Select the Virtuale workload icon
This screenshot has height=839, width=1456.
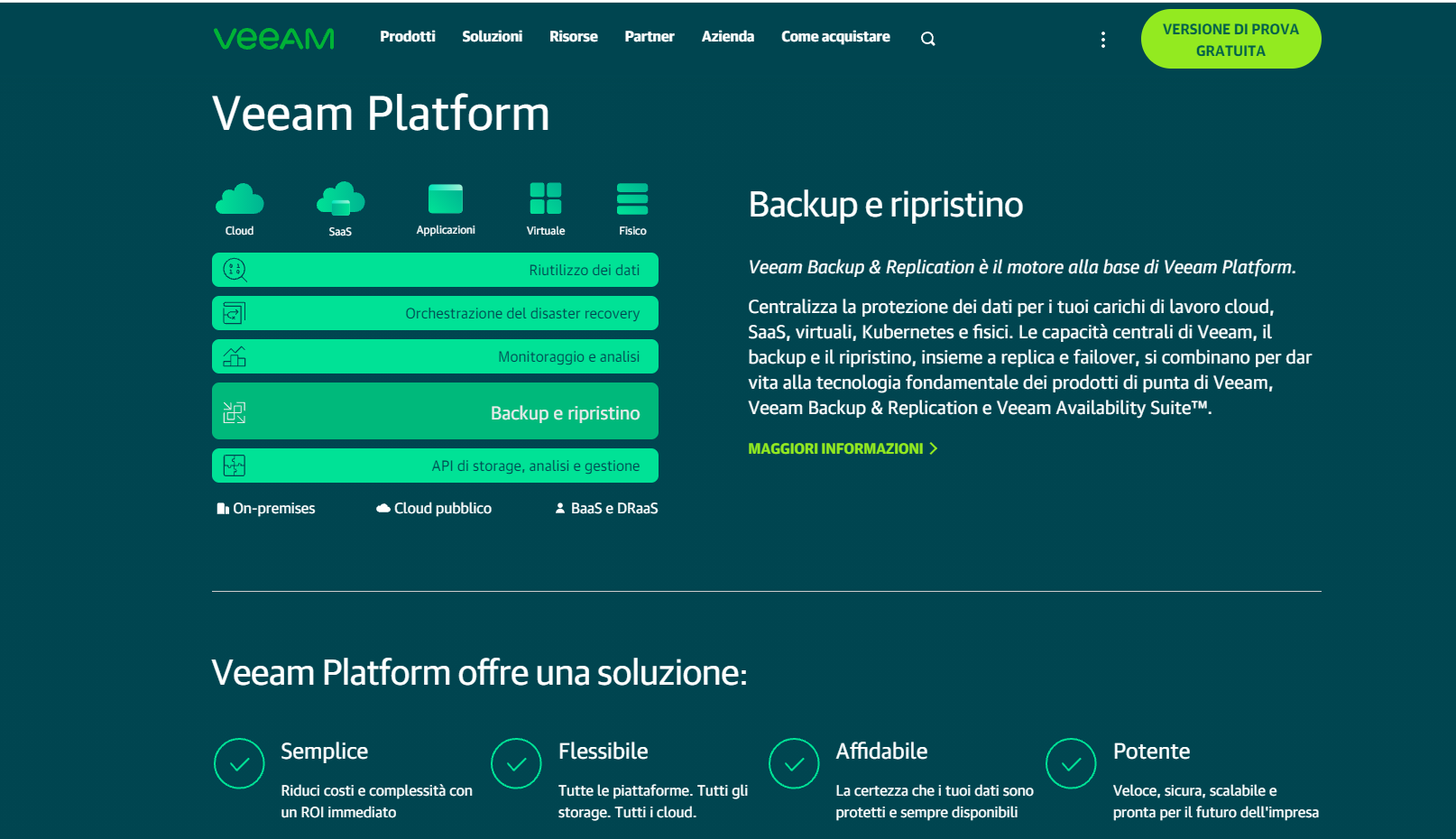pyautogui.click(x=546, y=198)
